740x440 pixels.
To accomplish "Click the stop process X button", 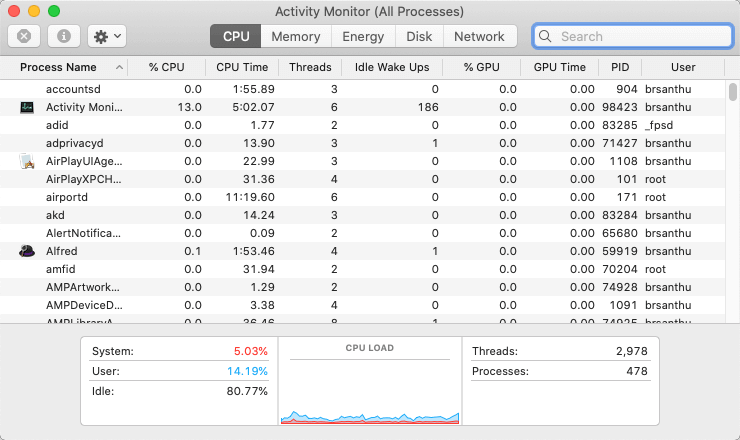I will coord(24,36).
